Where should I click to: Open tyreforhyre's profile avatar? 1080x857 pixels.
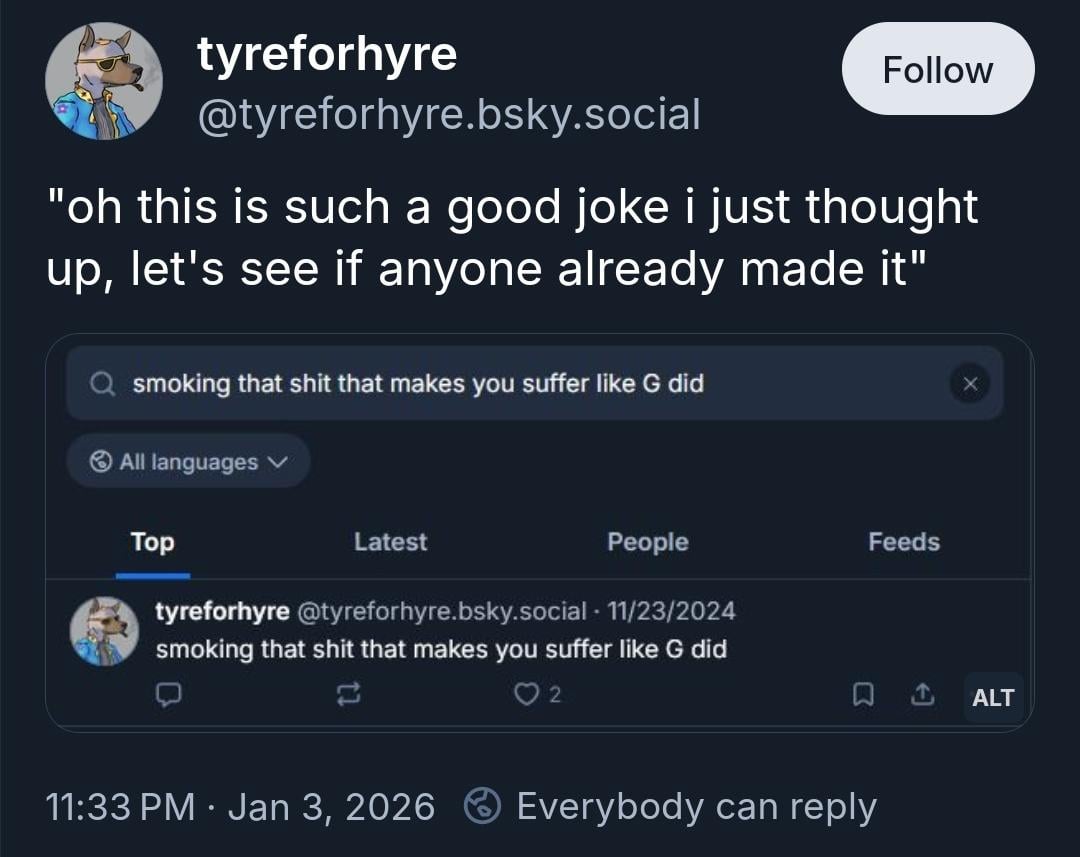click(104, 81)
